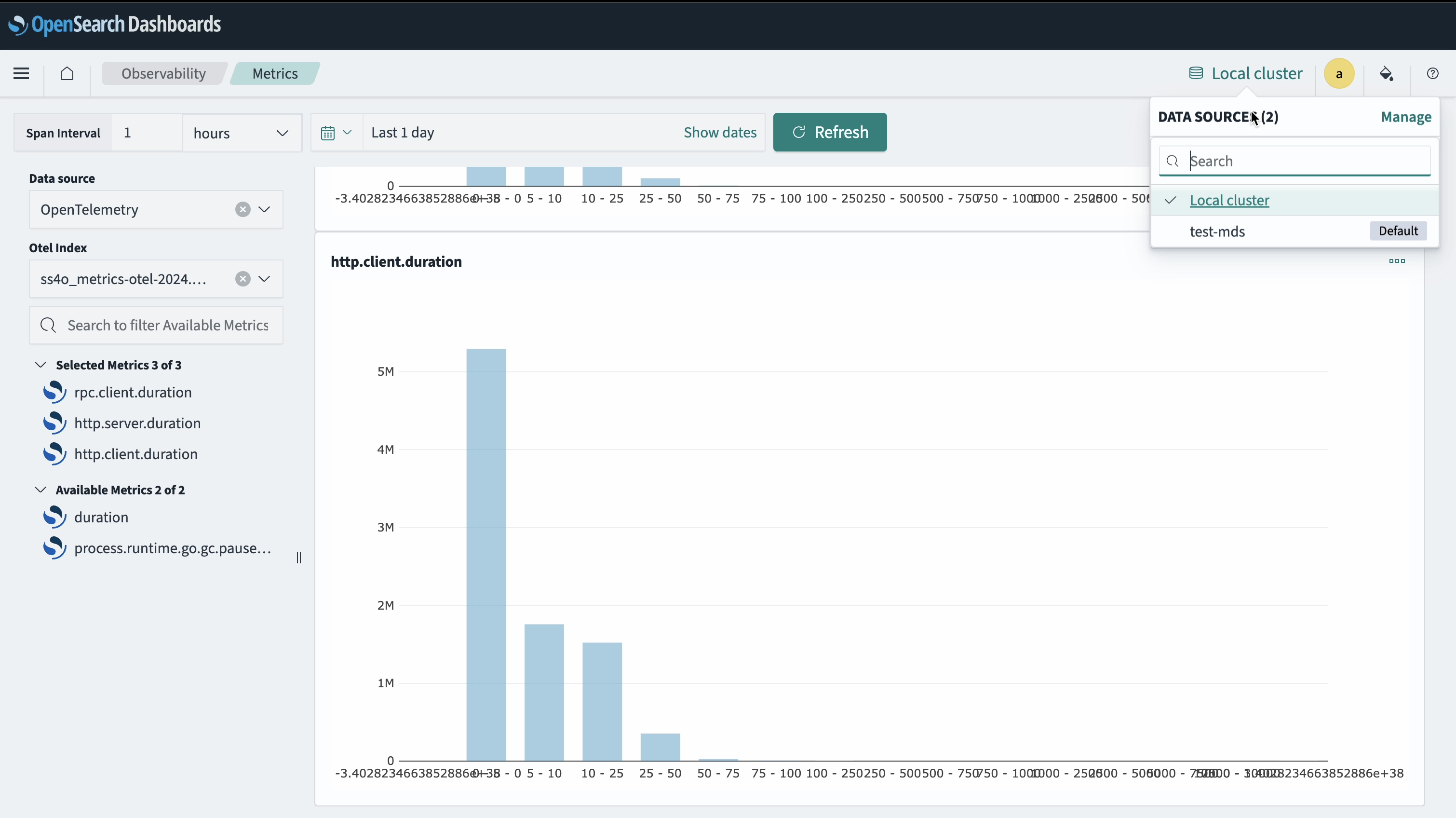Collapse the Available Metrics section

[40, 490]
